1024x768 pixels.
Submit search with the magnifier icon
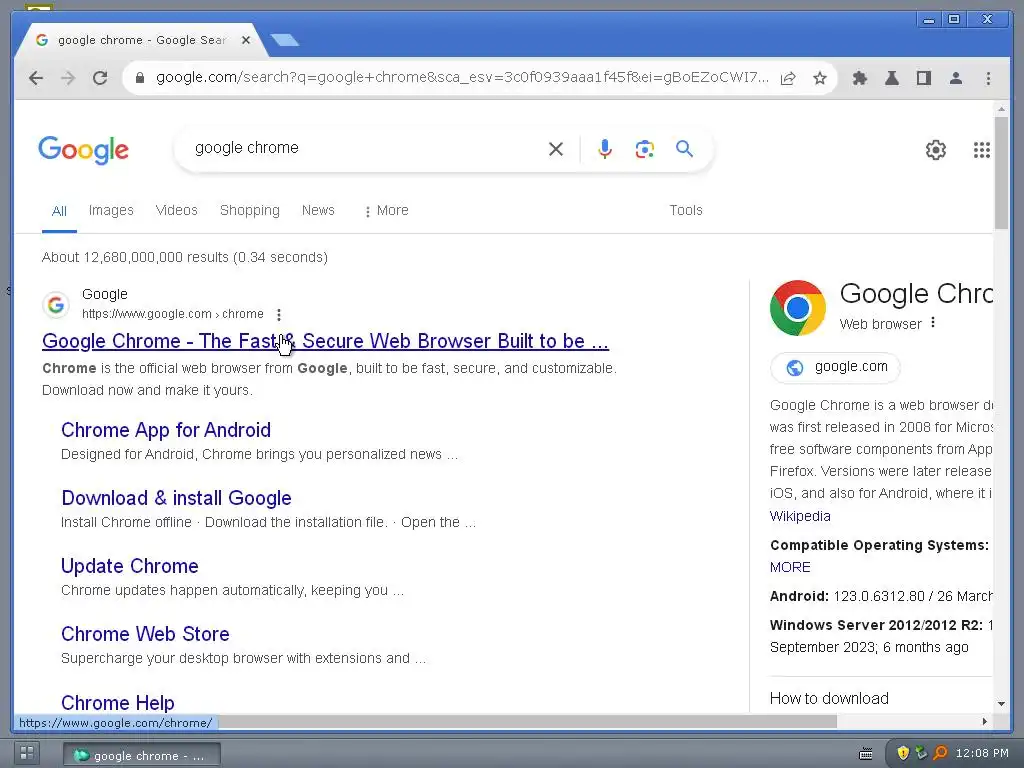(x=684, y=149)
